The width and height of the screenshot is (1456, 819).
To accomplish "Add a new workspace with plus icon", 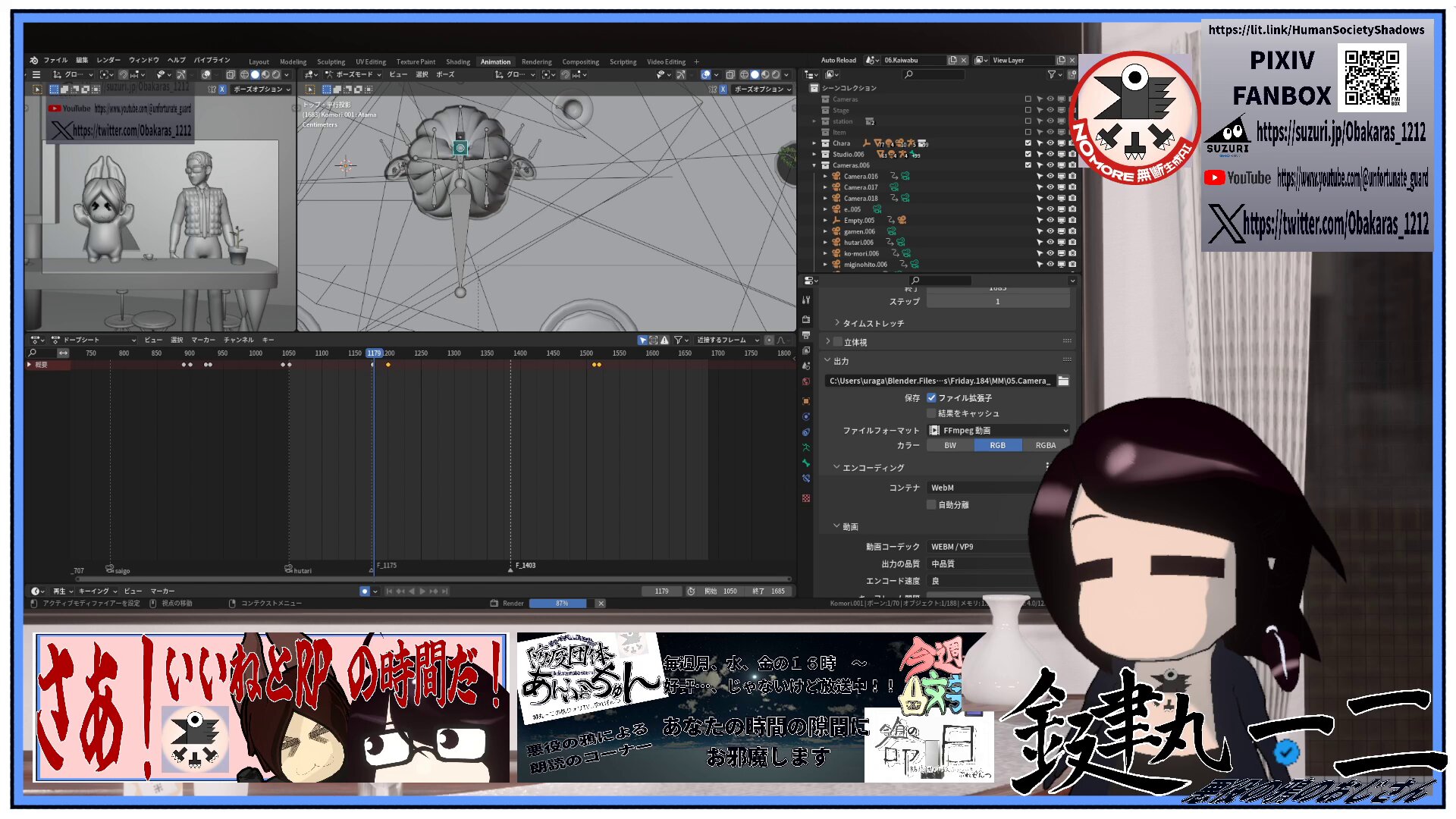I will pos(696,62).
